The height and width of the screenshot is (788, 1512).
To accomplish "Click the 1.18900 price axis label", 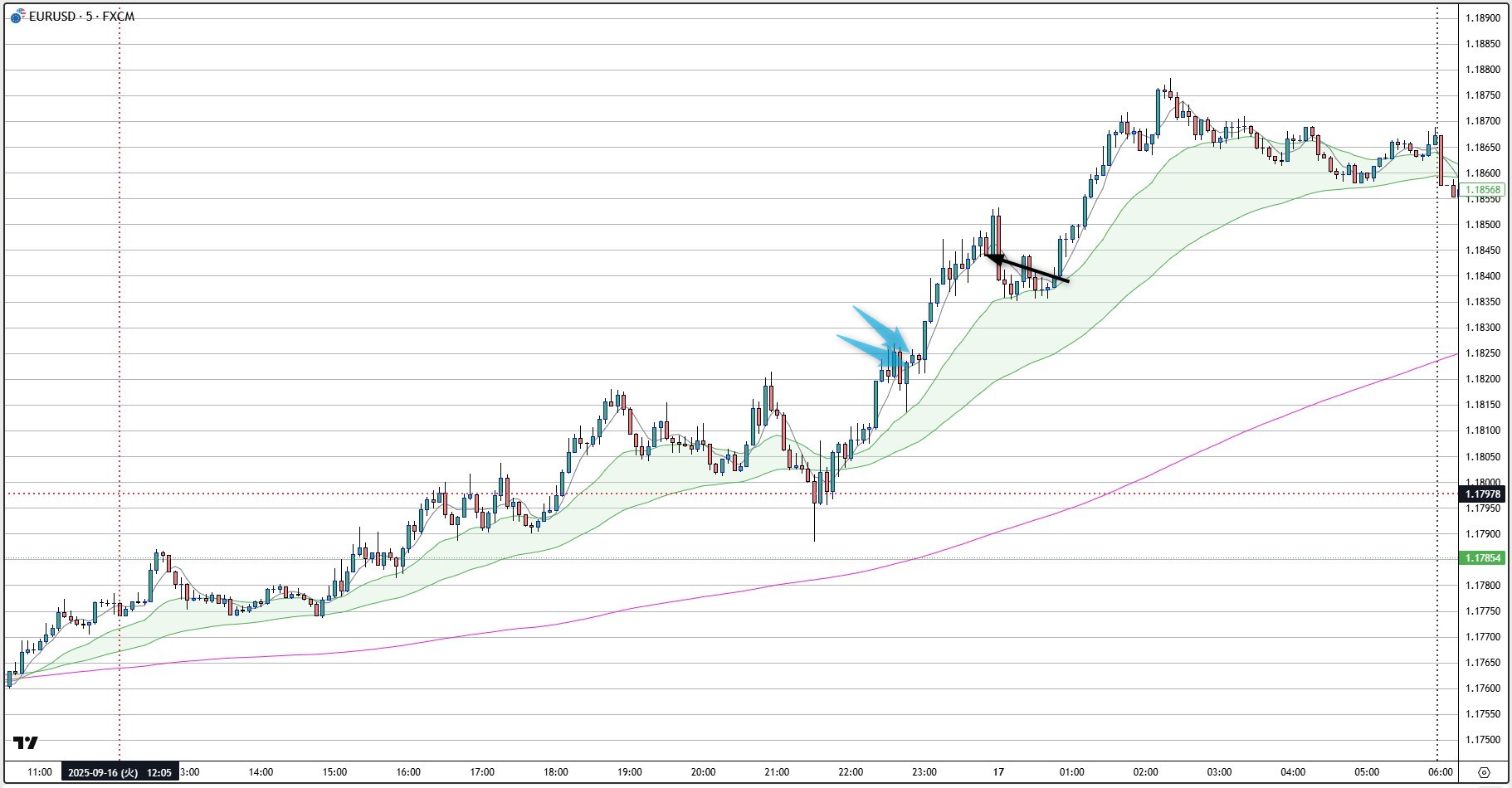I will 1483,18.
